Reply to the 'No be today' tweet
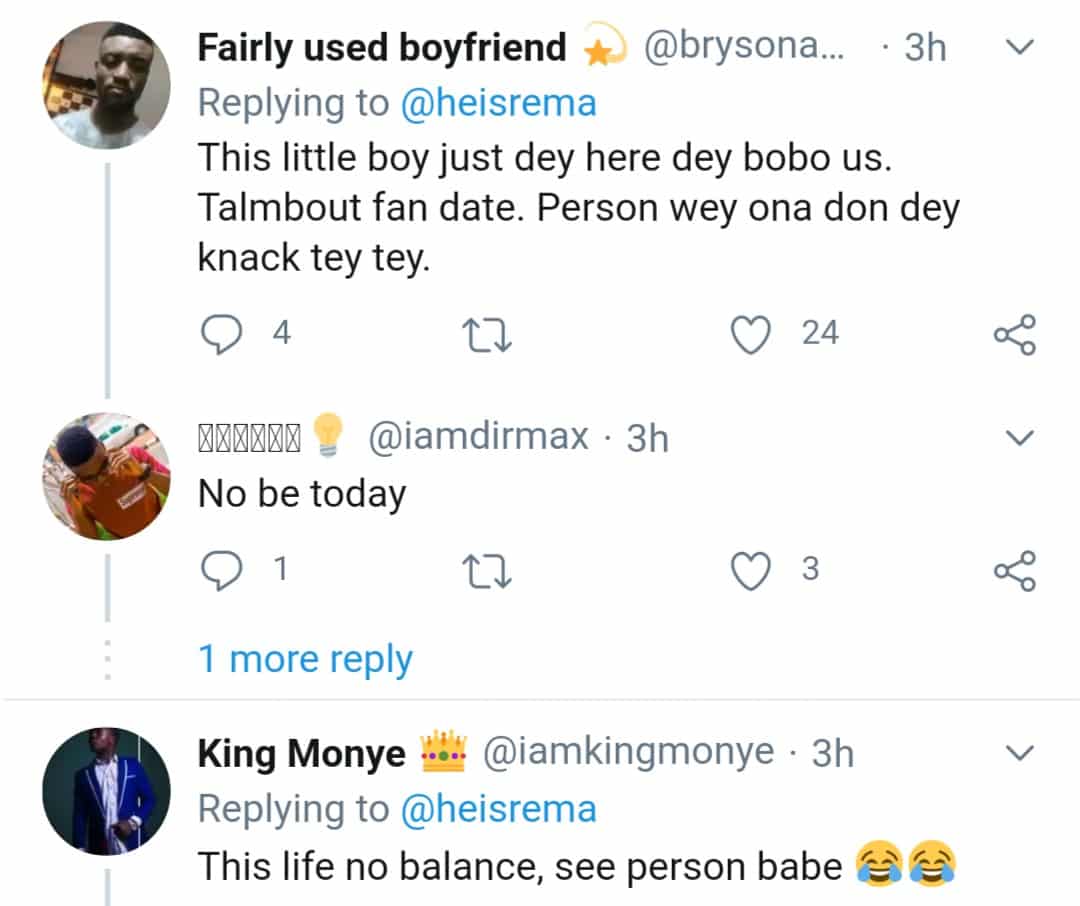 [x=221, y=570]
